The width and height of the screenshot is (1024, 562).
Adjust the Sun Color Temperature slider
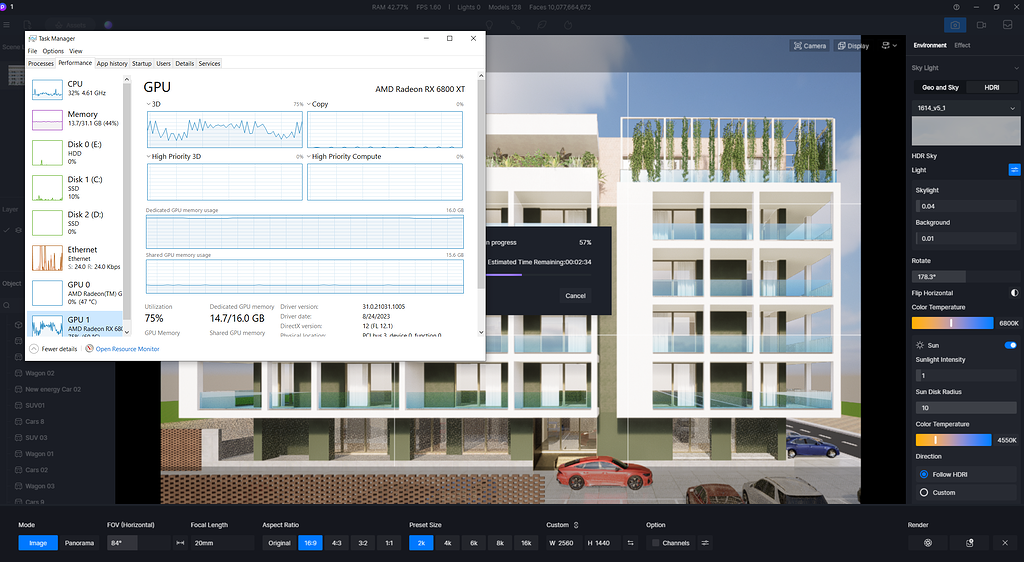(953, 440)
